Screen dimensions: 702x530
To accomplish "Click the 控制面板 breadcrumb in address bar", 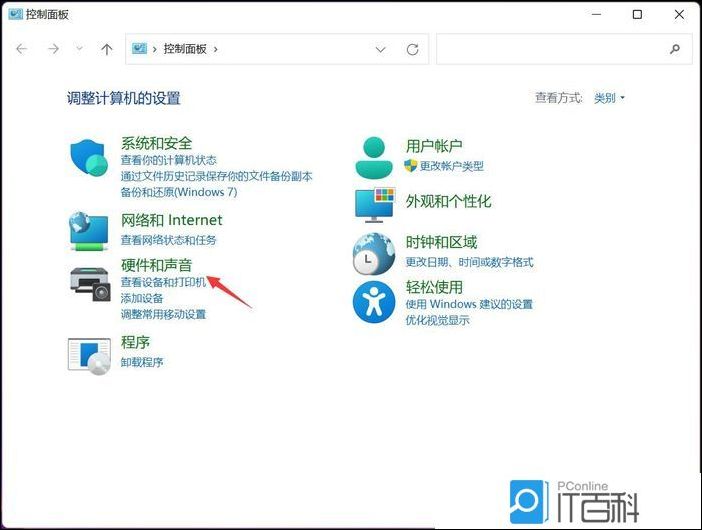I will pos(185,49).
